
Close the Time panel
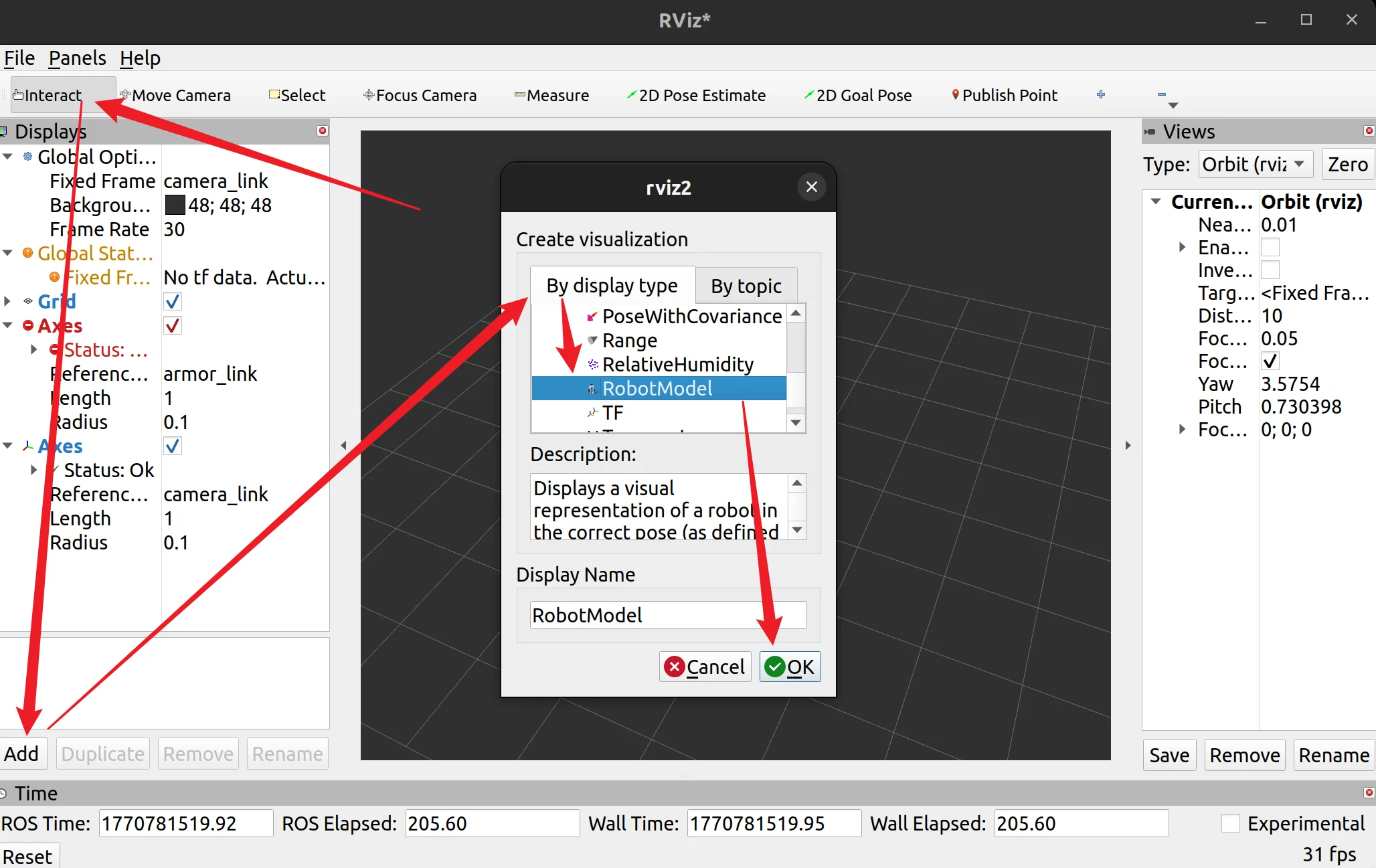tap(1369, 792)
